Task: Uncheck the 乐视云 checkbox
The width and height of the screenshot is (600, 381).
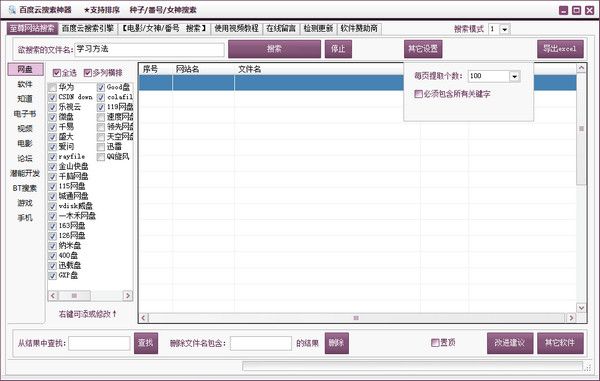Action: click(53, 107)
